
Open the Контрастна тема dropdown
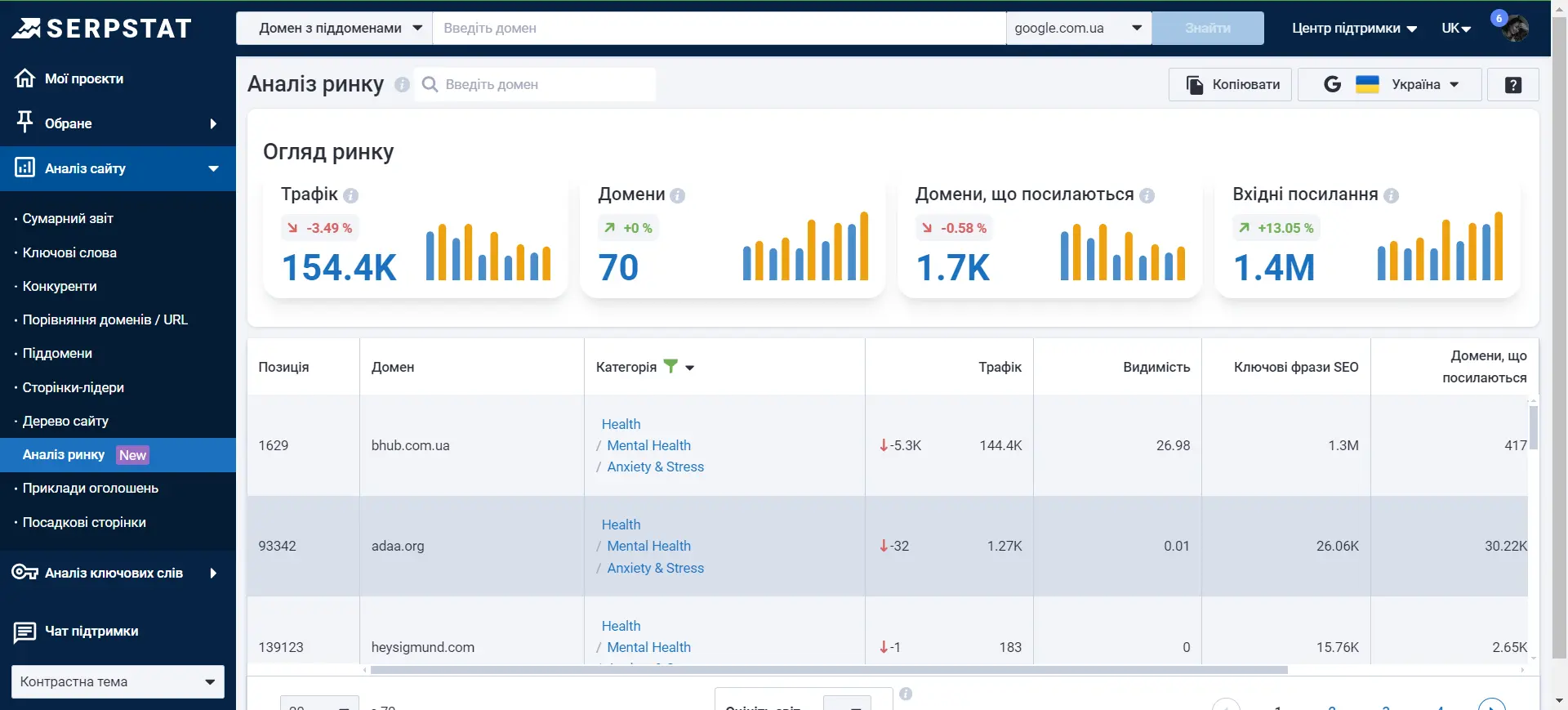tap(118, 681)
